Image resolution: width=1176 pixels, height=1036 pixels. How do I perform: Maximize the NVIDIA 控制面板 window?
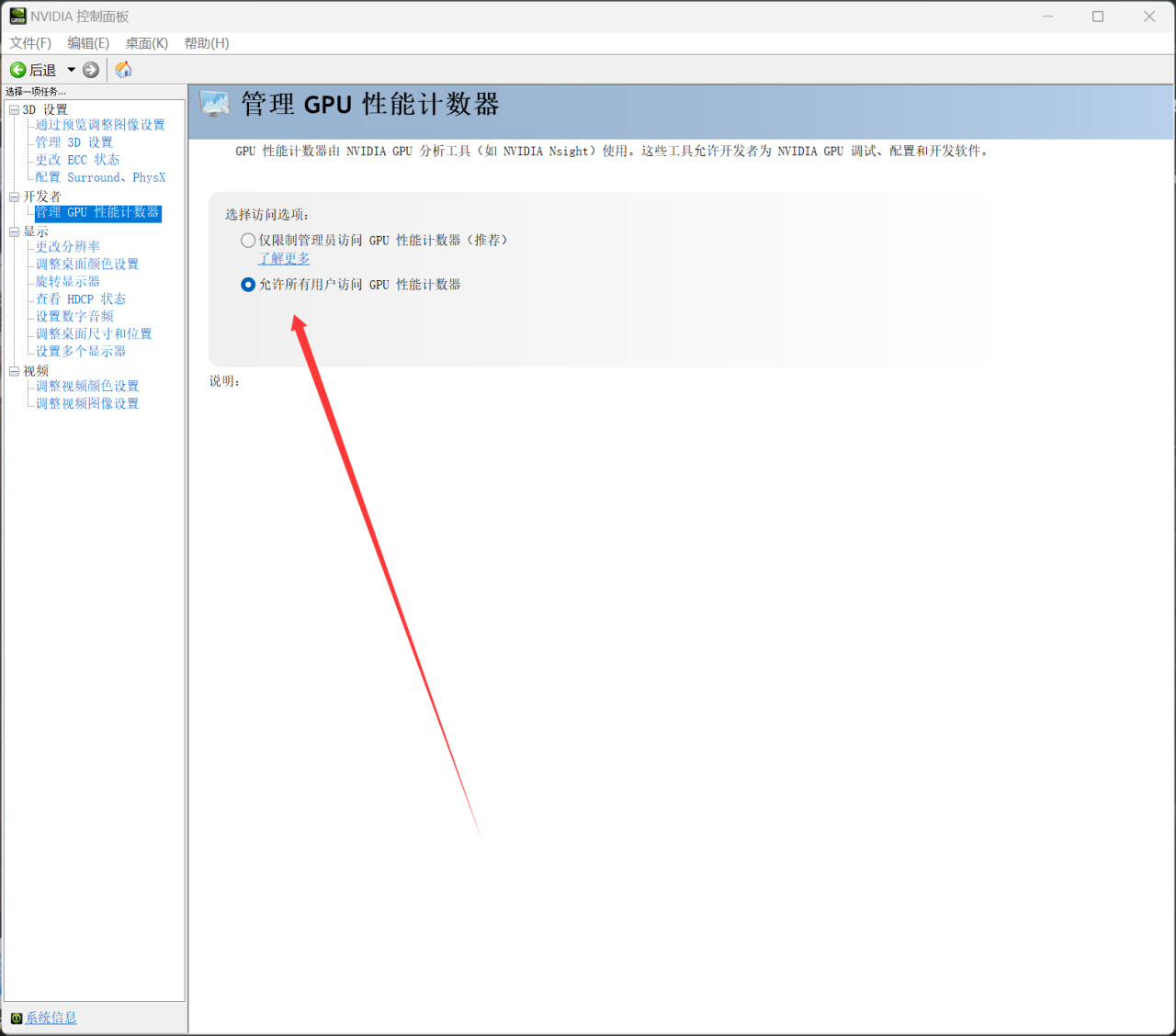[x=1098, y=17]
